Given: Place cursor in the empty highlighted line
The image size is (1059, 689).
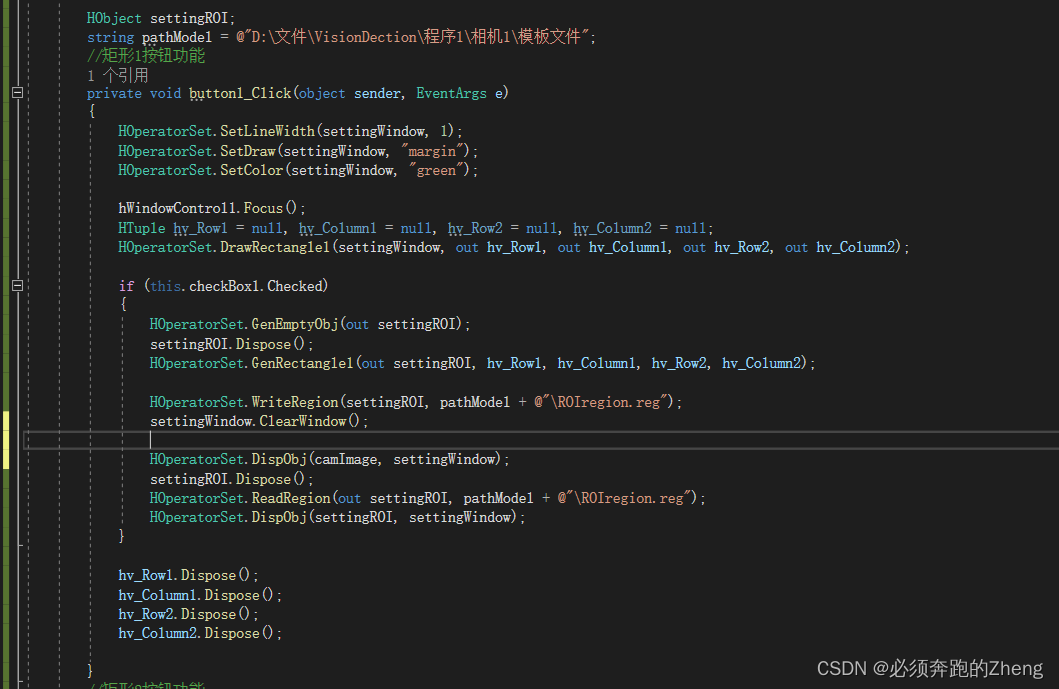Looking at the screenshot, I should 540,440.
